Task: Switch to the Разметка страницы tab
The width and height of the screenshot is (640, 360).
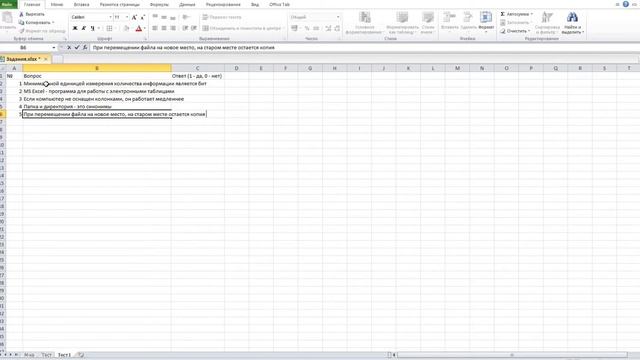Action: coord(120,4)
